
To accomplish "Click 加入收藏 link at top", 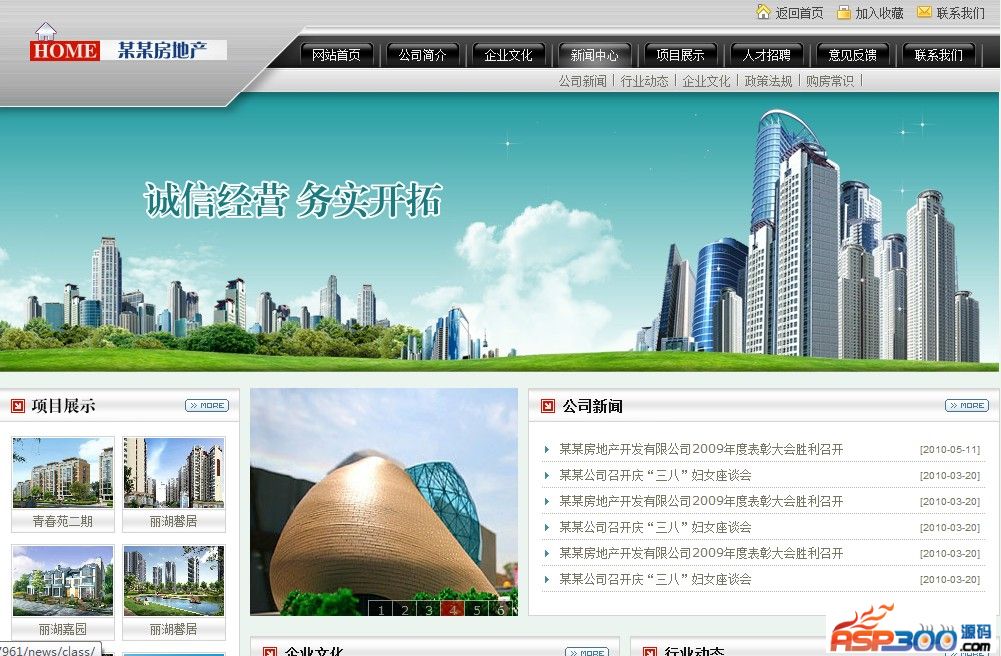I will 880,13.
